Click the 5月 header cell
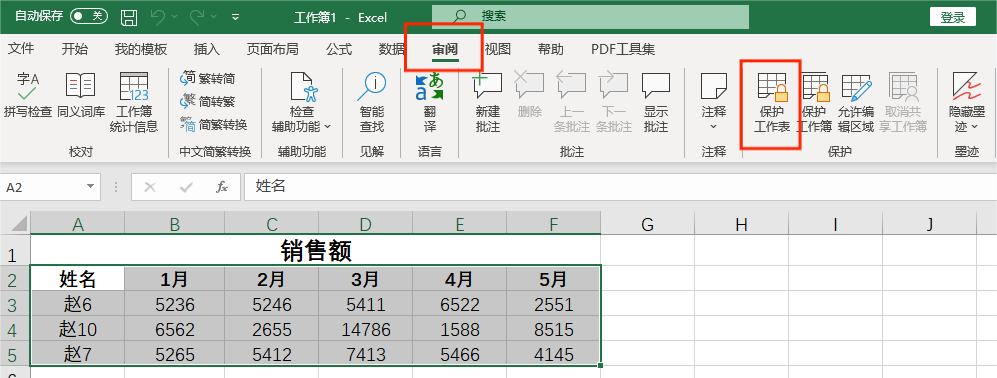This screenshot has height=378, width=997. click(553, 279)
